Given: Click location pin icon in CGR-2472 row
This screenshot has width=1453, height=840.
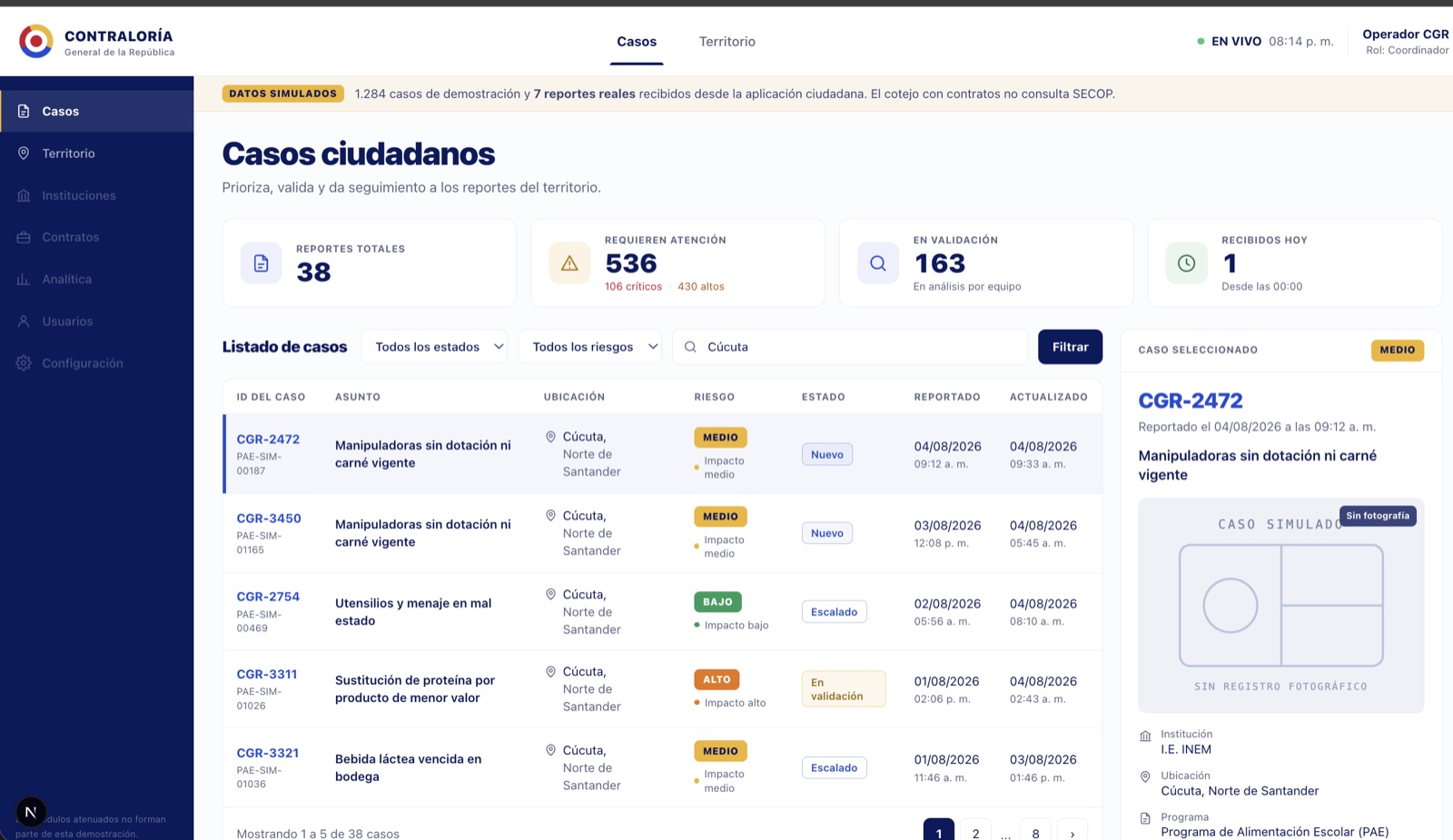Looking at the screenshot, I should click(x=550, y=437).
